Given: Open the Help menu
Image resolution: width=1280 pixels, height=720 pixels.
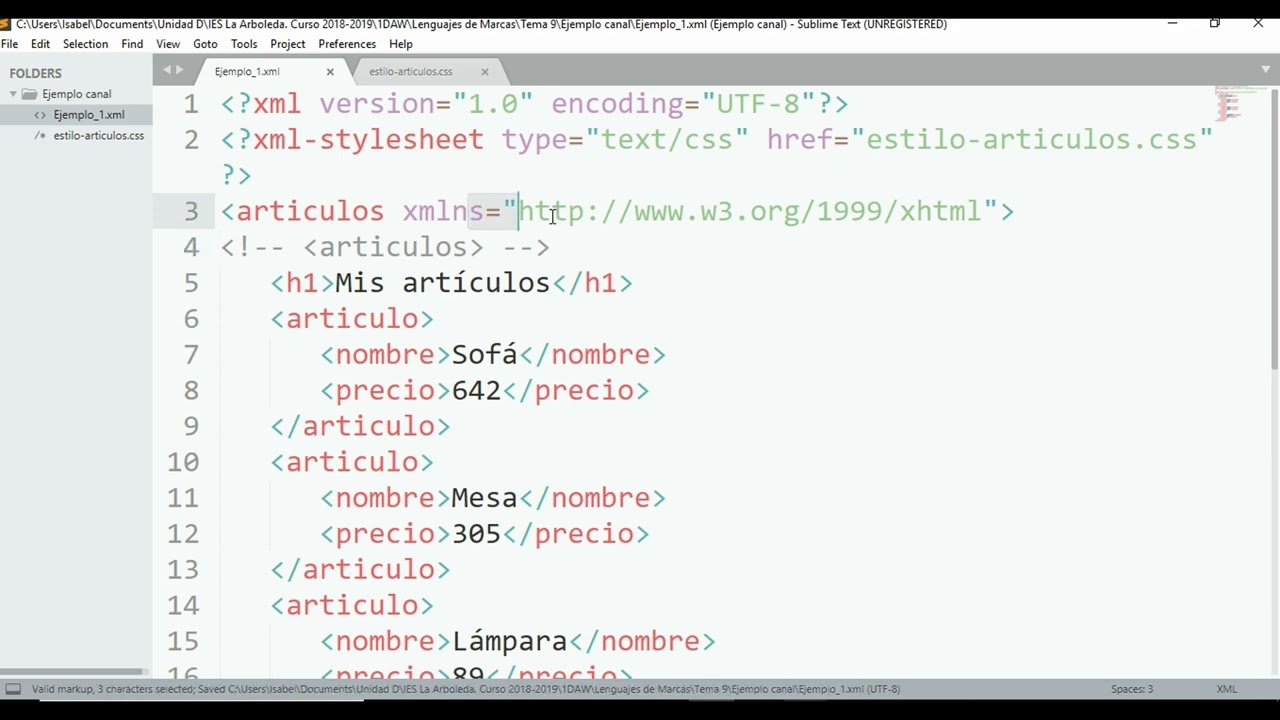Looking at the screenshot, I should [401, 44].
